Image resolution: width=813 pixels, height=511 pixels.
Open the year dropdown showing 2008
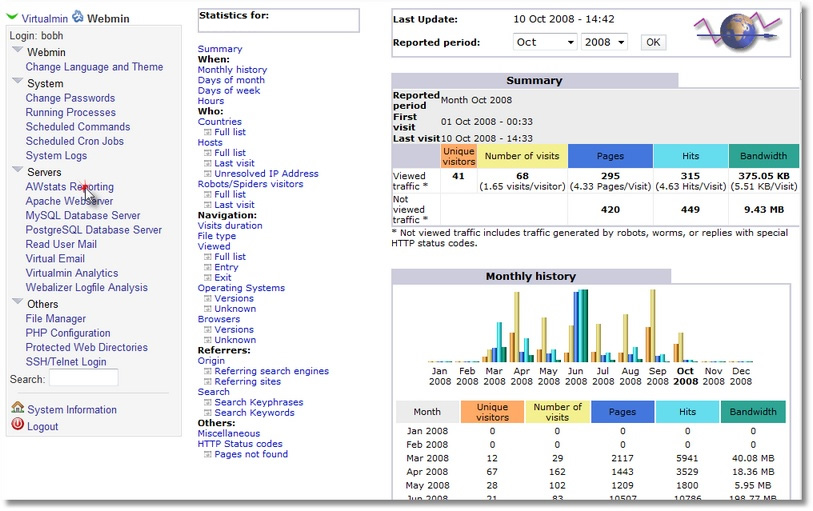(x=604, y=42)
